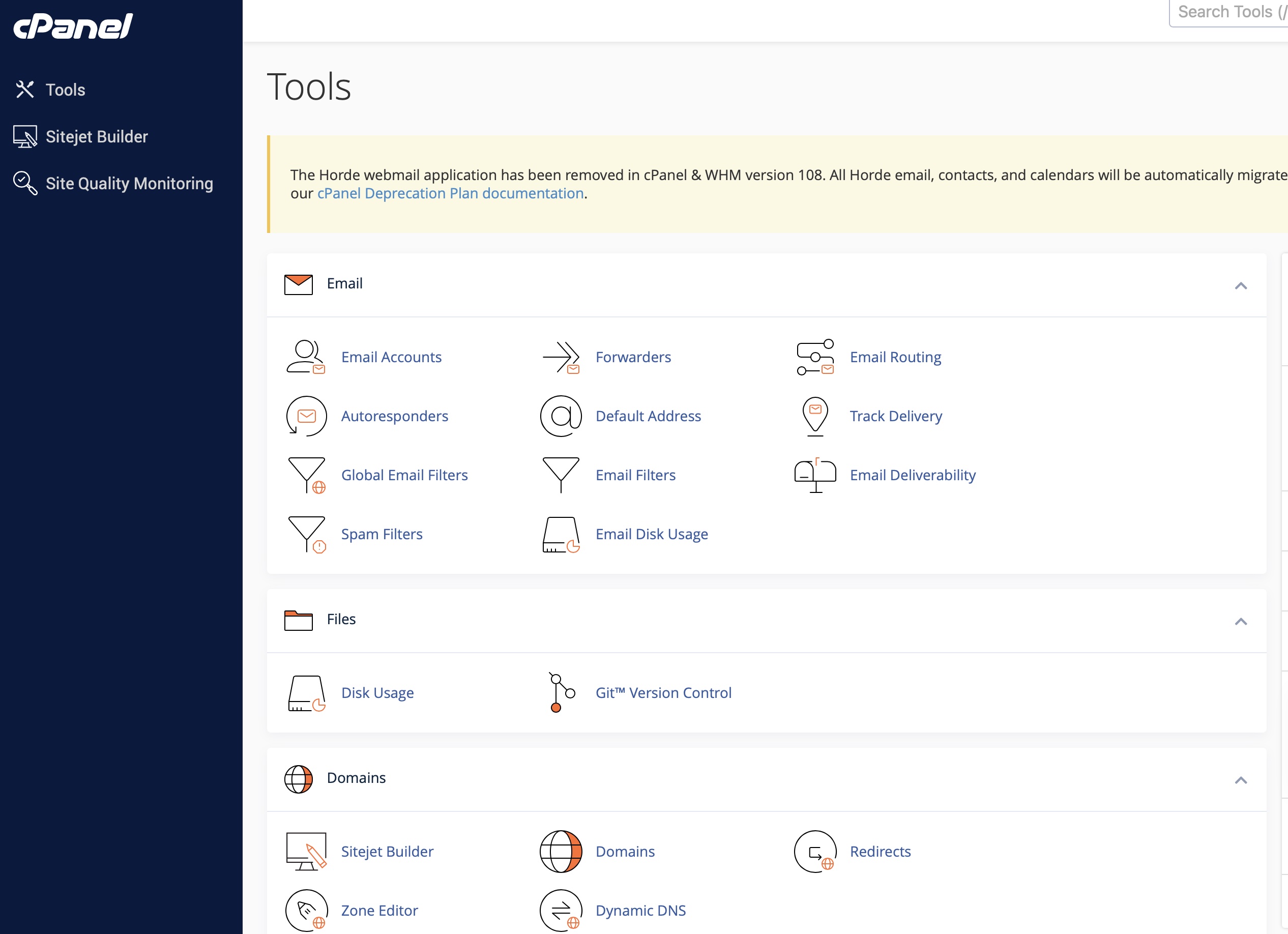Collapse the Email section with its chevron

[1241, 285]
